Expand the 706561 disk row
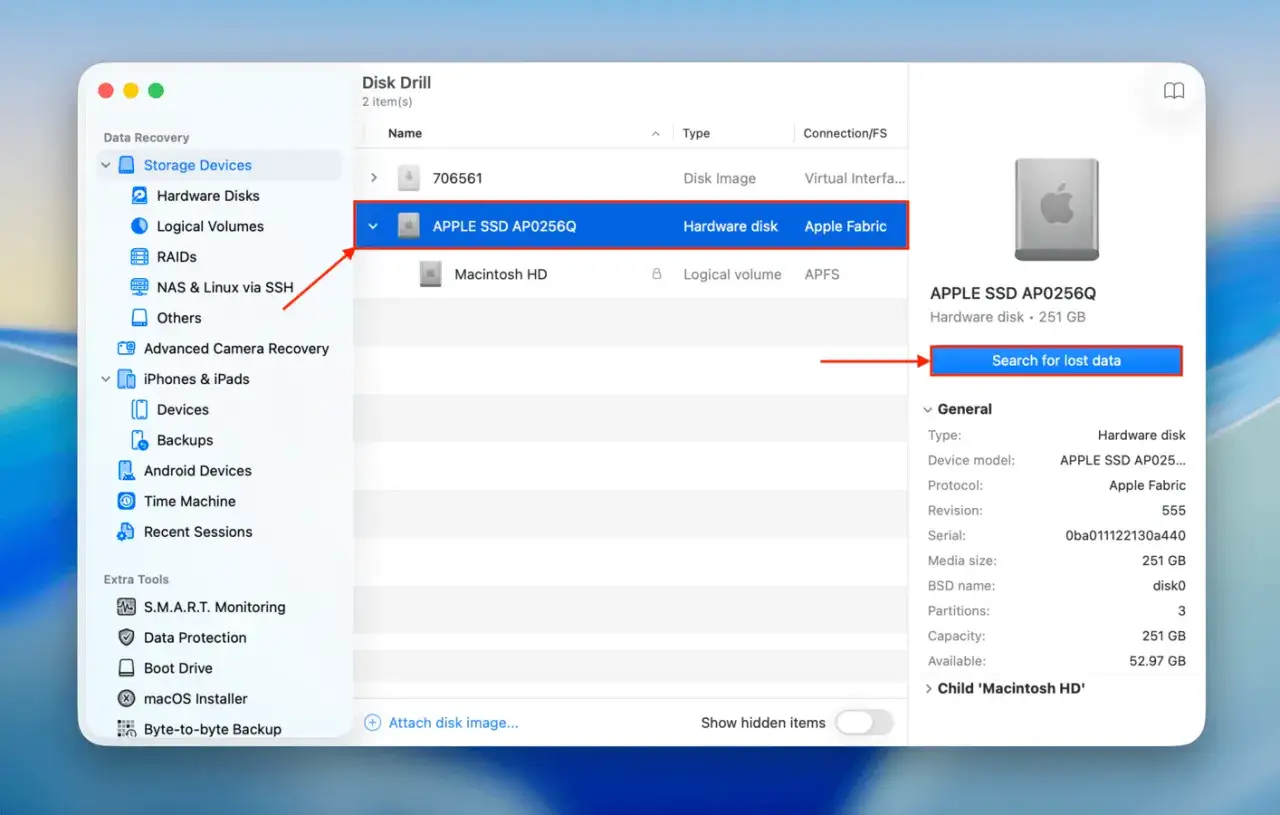The width and height of the screenshot is (1280, 815). 374,178
